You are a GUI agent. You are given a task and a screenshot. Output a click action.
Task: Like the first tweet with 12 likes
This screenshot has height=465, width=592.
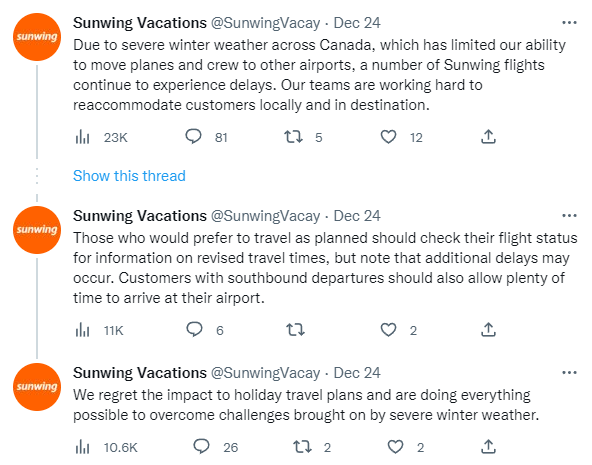pos(388,137)
